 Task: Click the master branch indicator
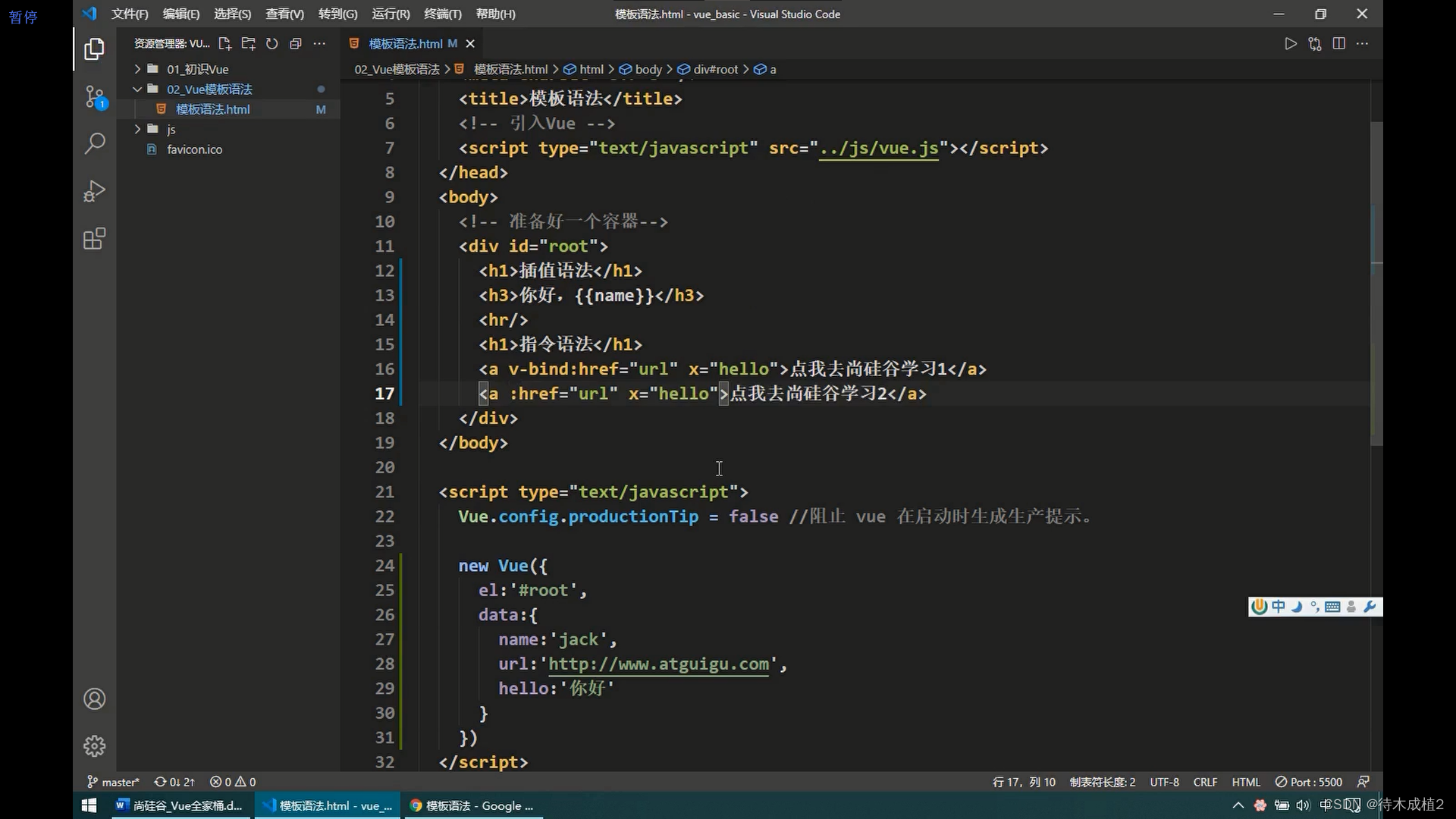coord(113,782)
